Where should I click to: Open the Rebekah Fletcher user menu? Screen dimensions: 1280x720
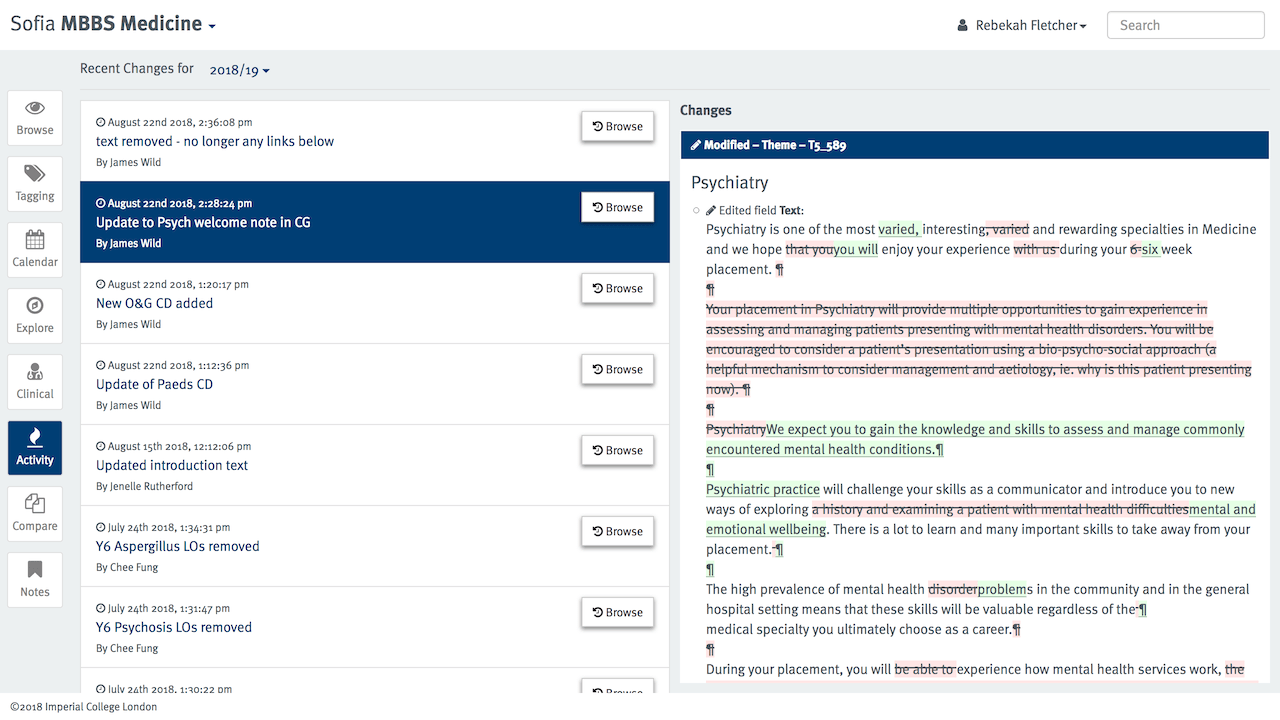(1022, 26)
